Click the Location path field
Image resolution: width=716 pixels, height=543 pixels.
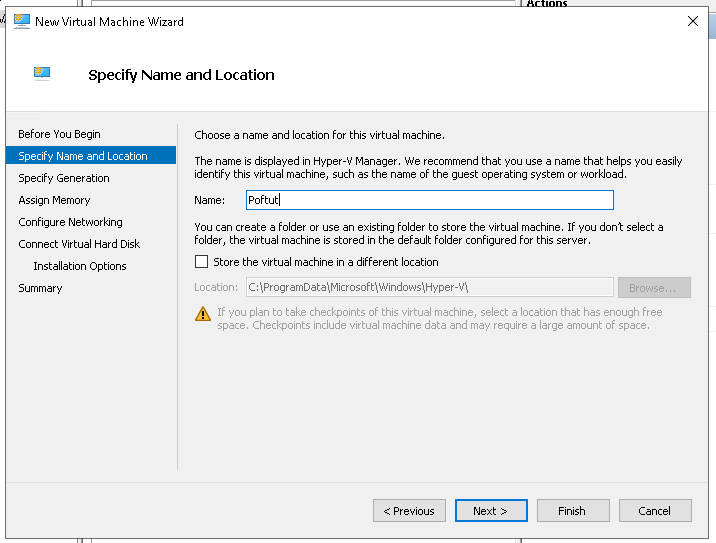430,287
